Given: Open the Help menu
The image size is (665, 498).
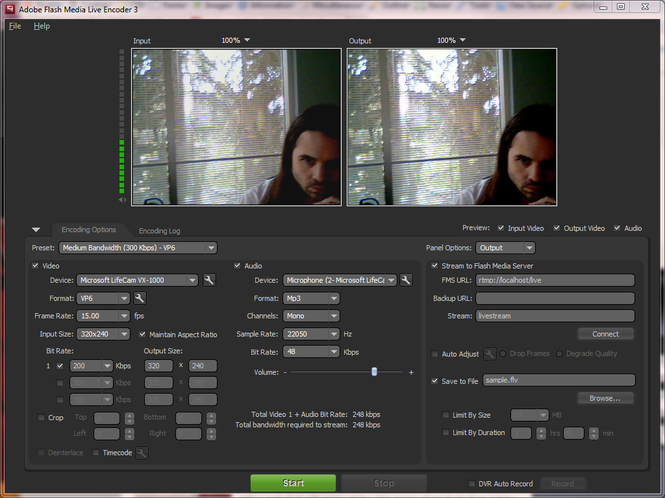Looking at the screenshot, I should [42, 26].
